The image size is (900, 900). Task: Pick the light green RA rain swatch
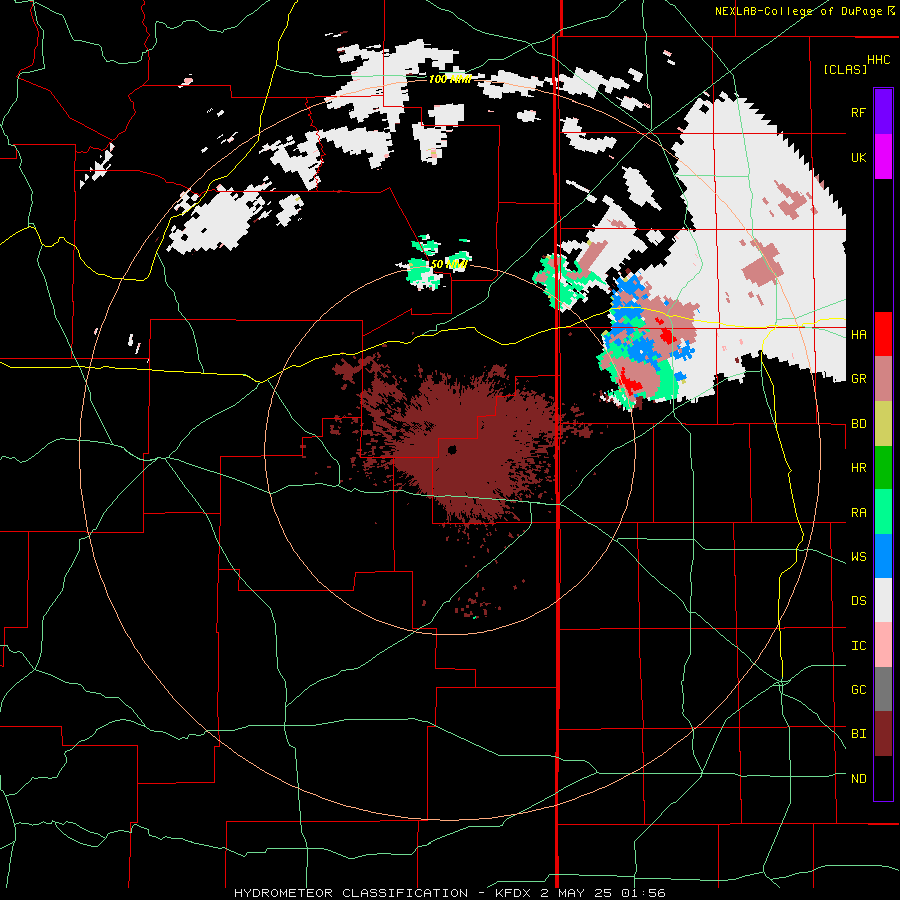pos(883,512)
